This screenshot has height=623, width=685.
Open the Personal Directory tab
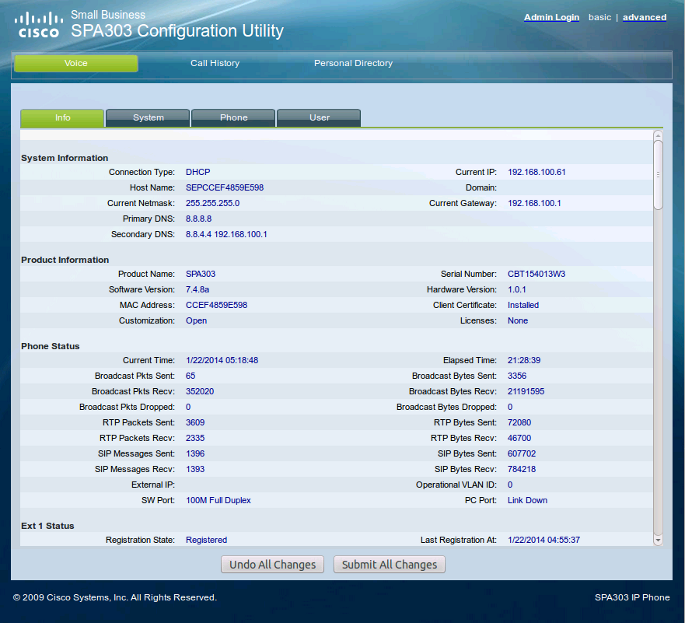(x=353, y=63)
